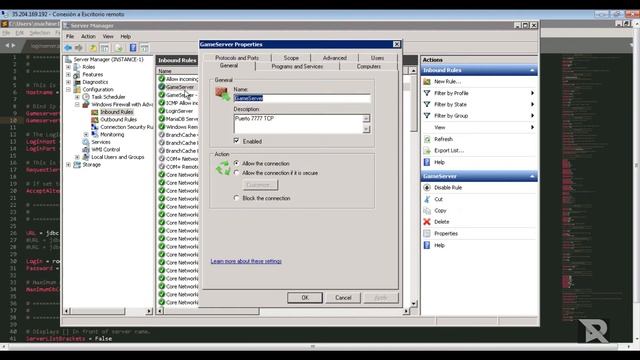Select Allow the connection radio button
The width and height of the screenshot is (640, 360).
(x=236, y=163)
